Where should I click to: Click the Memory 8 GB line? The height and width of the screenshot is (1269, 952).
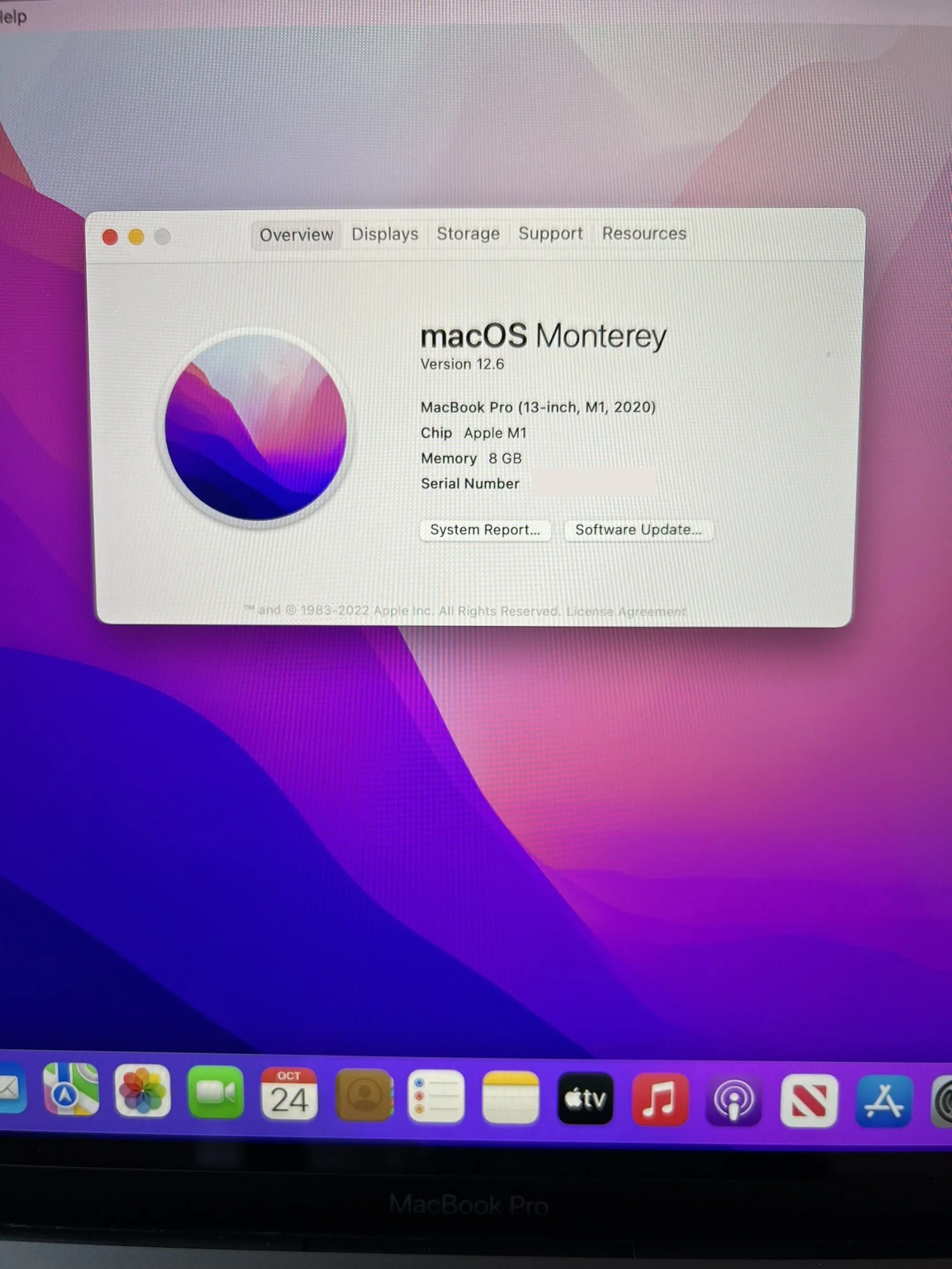[x=471, y=459]
